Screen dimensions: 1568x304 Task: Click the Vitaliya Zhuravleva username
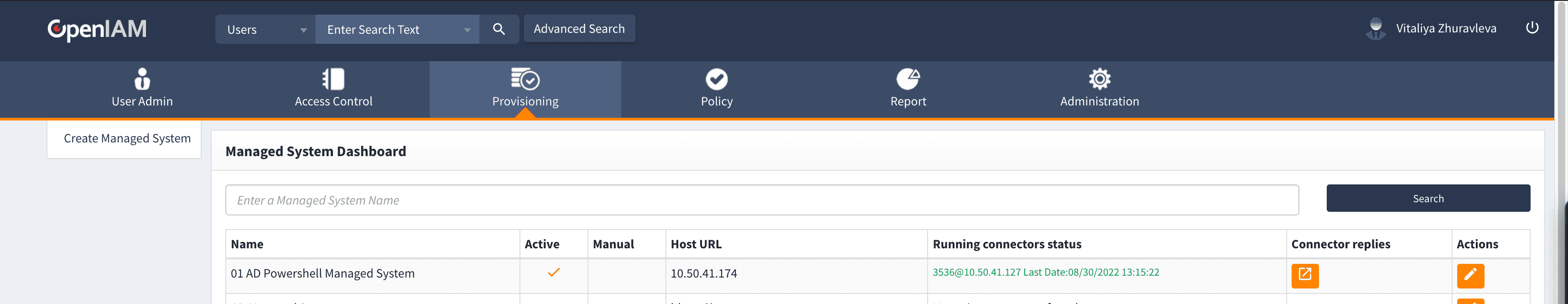(1446, 29)
